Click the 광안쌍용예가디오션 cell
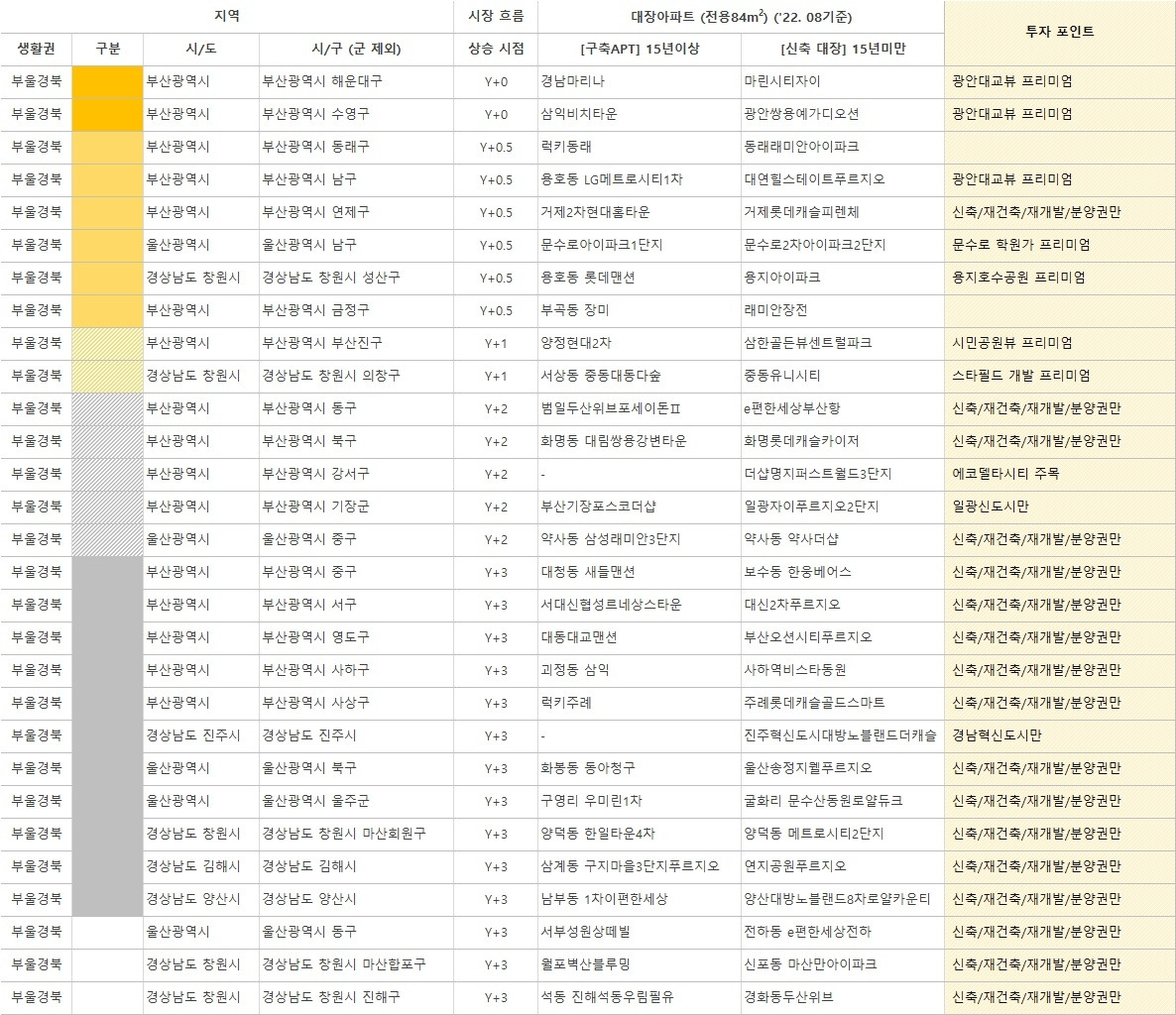 (842, 115)
